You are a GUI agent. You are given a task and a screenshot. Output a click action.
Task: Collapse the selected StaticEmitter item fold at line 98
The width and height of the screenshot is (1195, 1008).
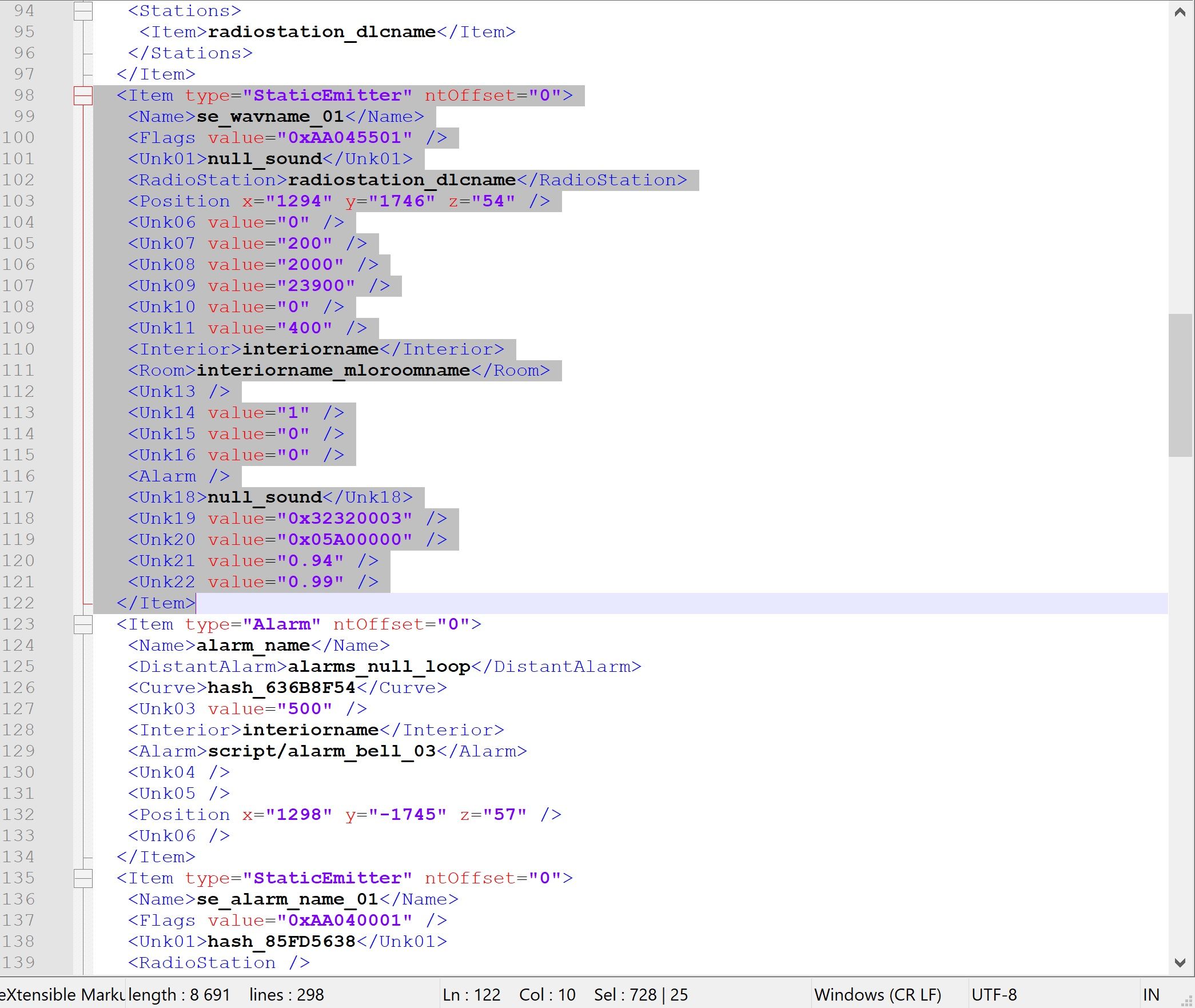[83, 95]
